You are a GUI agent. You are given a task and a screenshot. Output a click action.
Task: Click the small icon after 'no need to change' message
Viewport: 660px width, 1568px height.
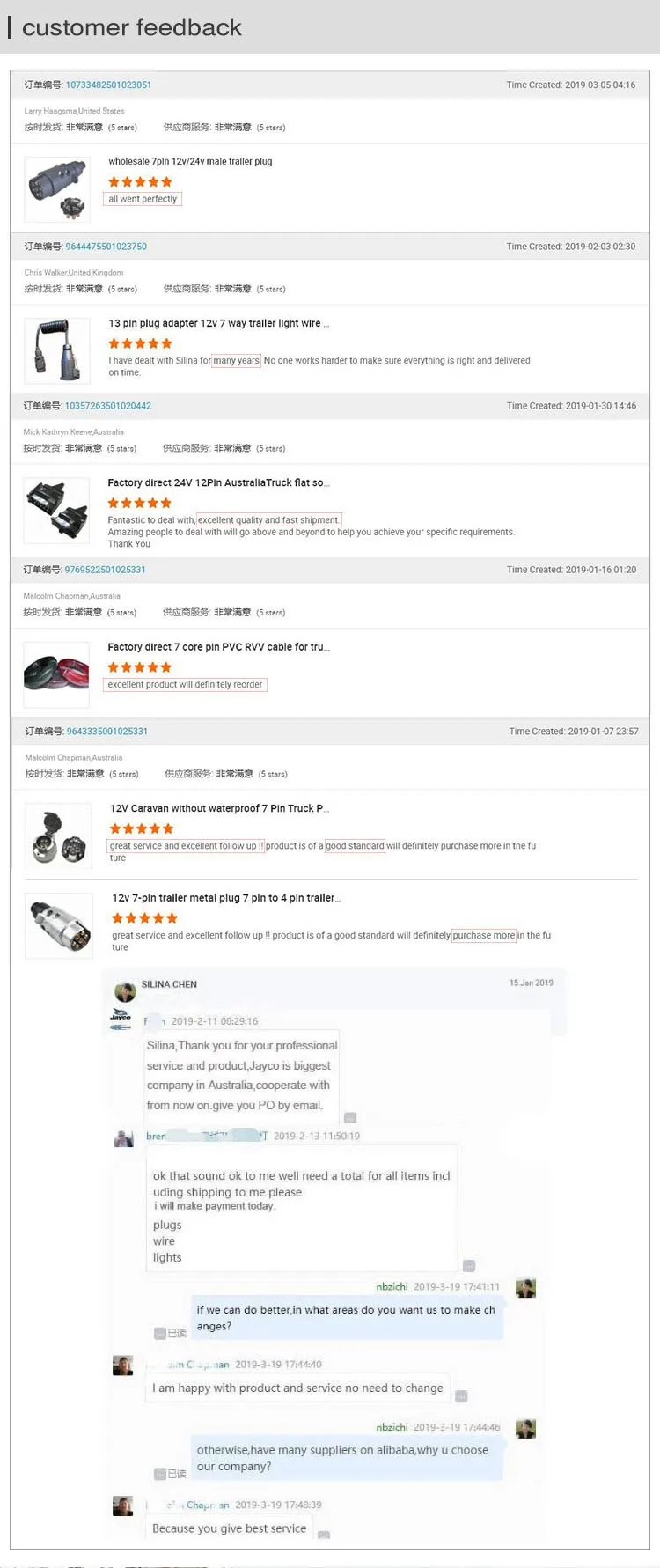pyautogui.click(x=461, y=1395)
